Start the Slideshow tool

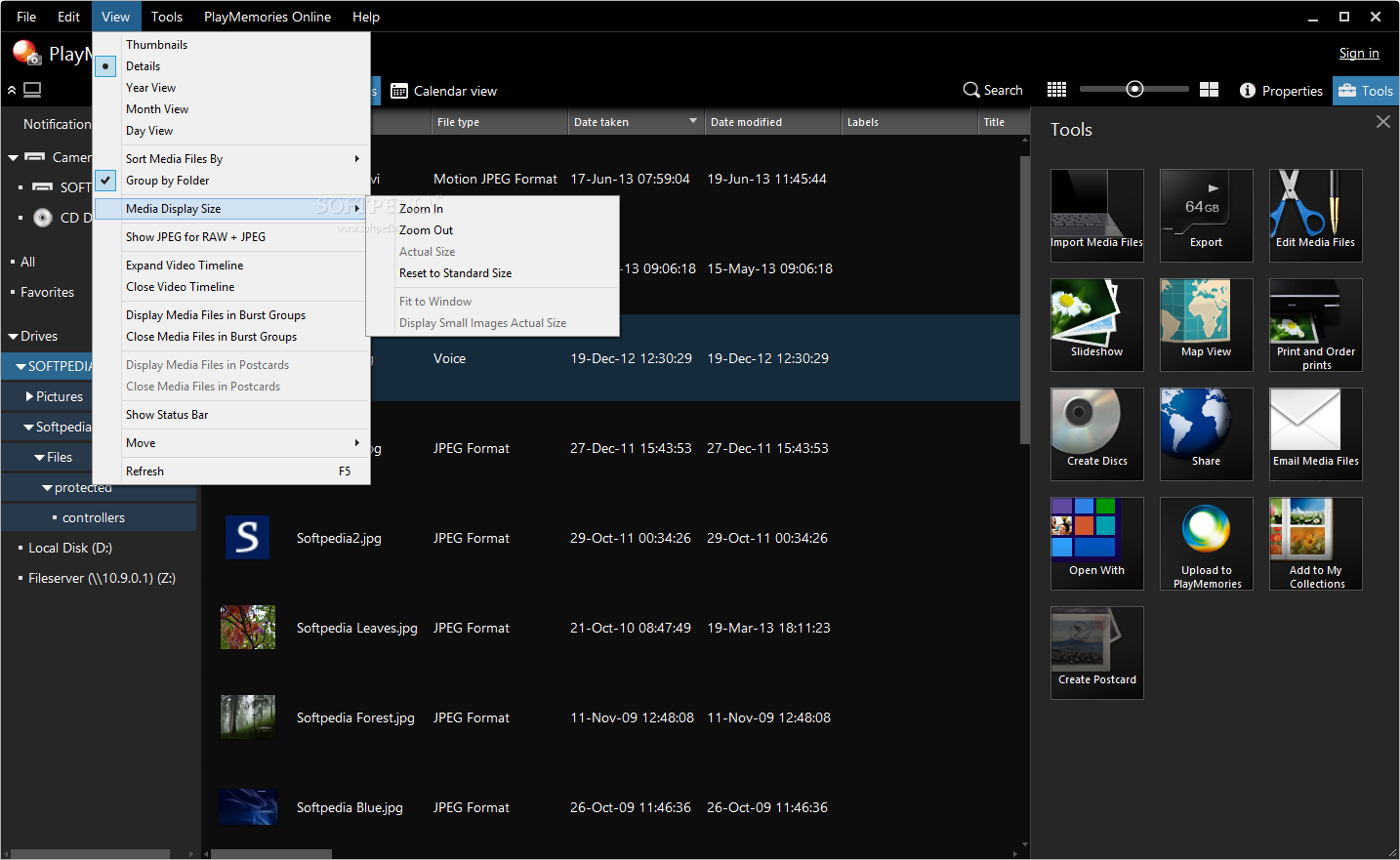pyautogui.click(x=1097, y=325)
